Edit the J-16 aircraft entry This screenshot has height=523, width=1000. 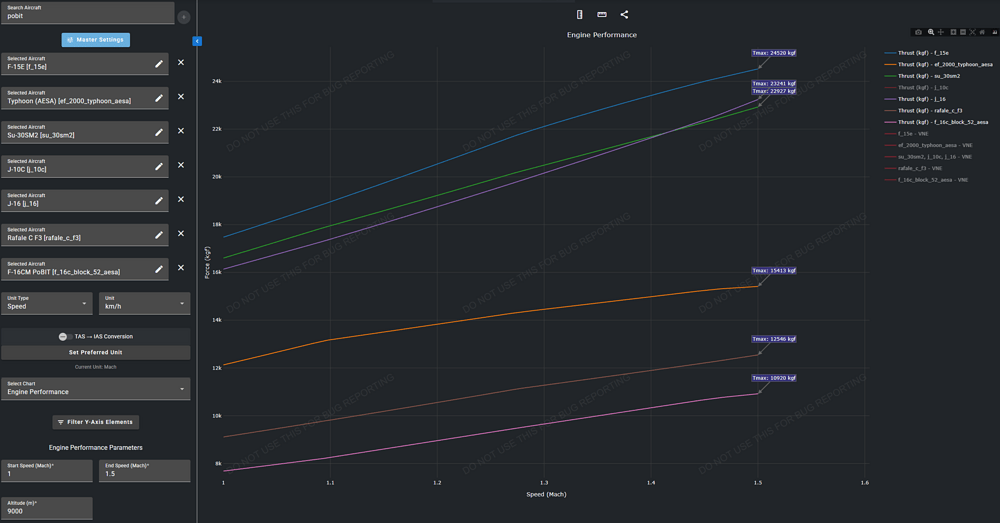pos(159,200)
